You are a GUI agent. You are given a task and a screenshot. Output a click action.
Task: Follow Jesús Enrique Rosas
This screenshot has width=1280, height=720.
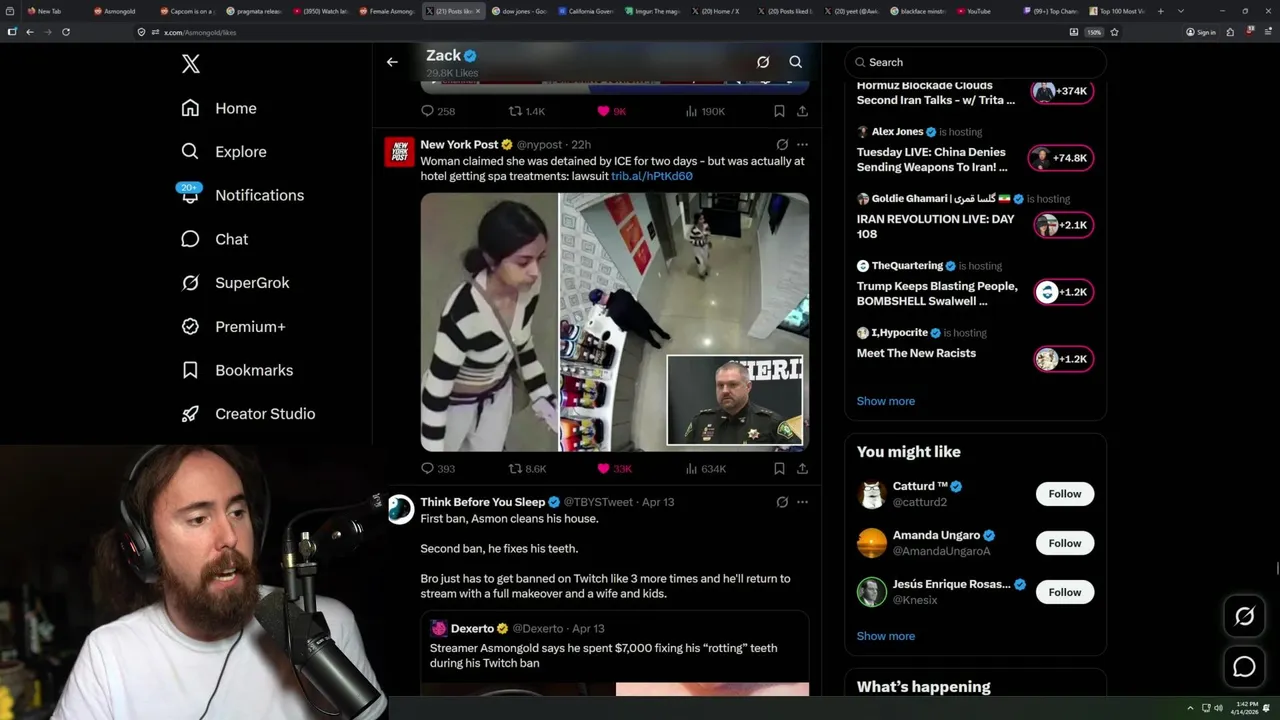1065,592
